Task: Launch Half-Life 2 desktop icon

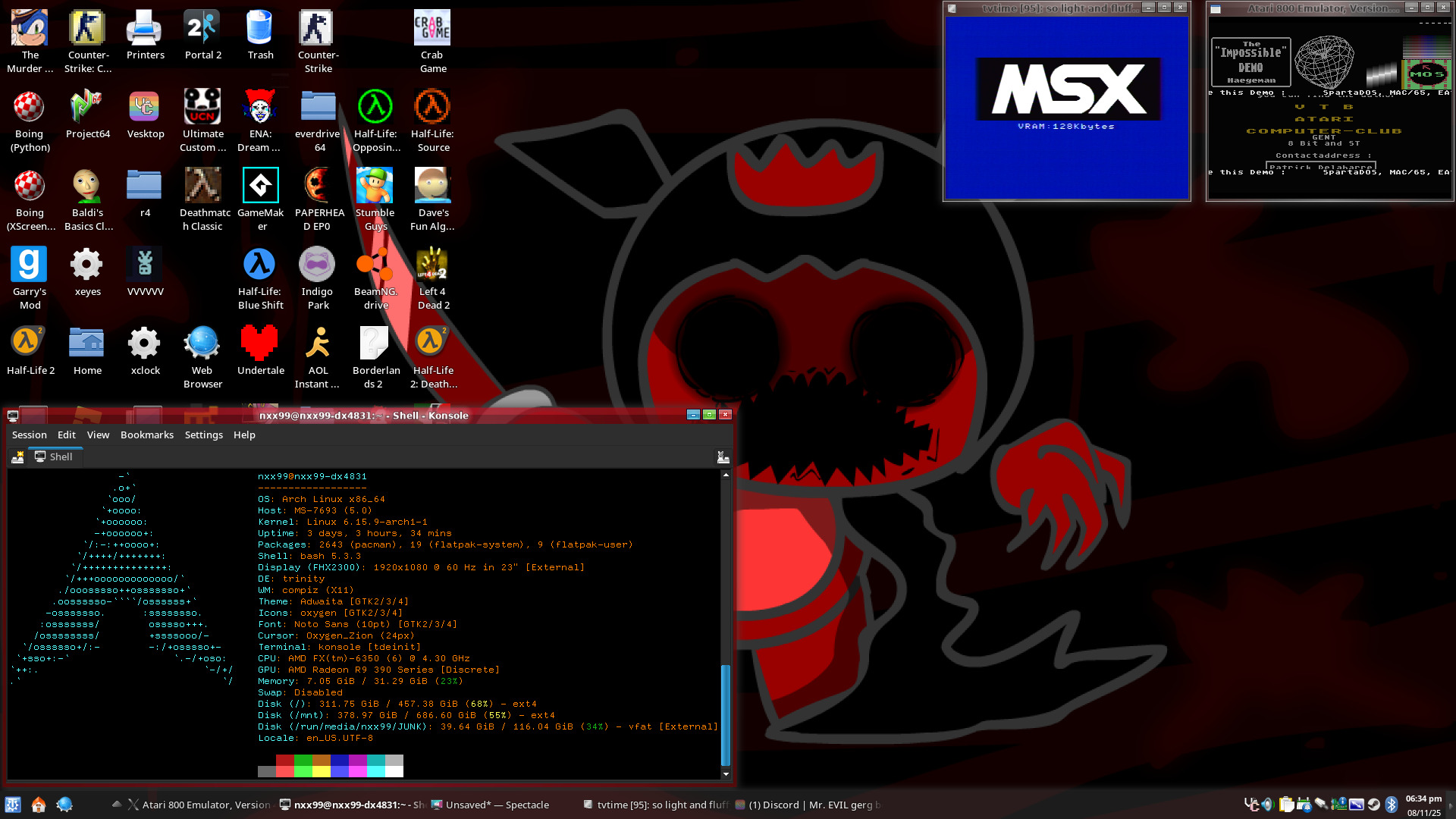Action: [30, 350]
